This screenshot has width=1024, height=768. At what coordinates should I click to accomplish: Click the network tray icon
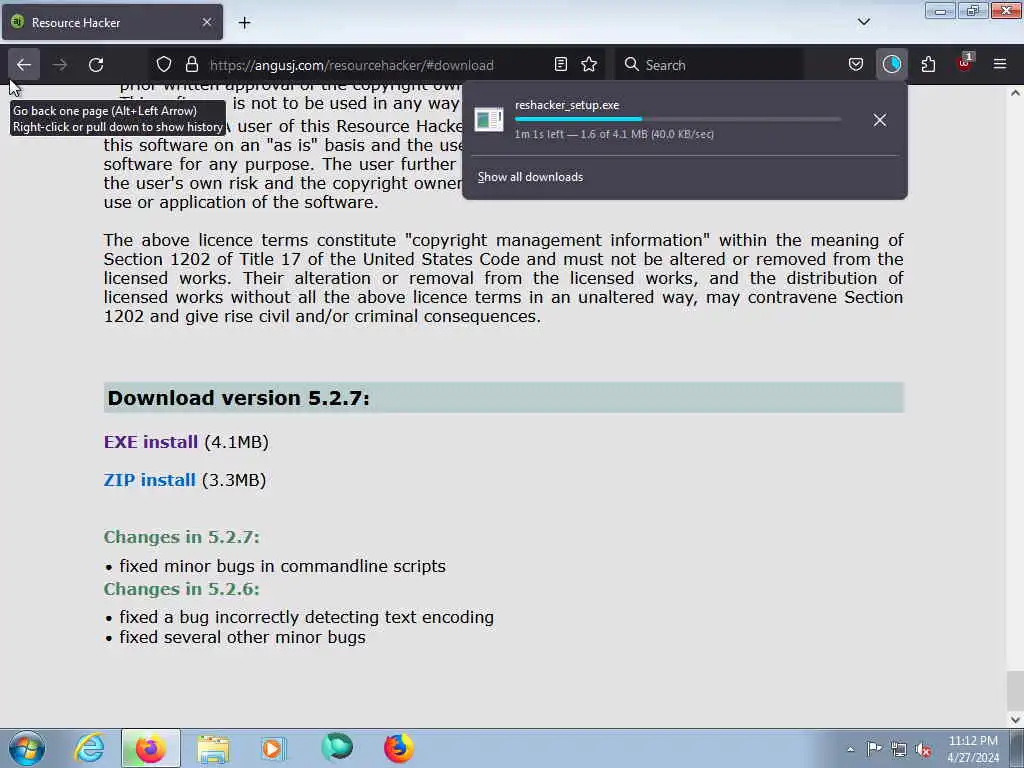[899, 749]
